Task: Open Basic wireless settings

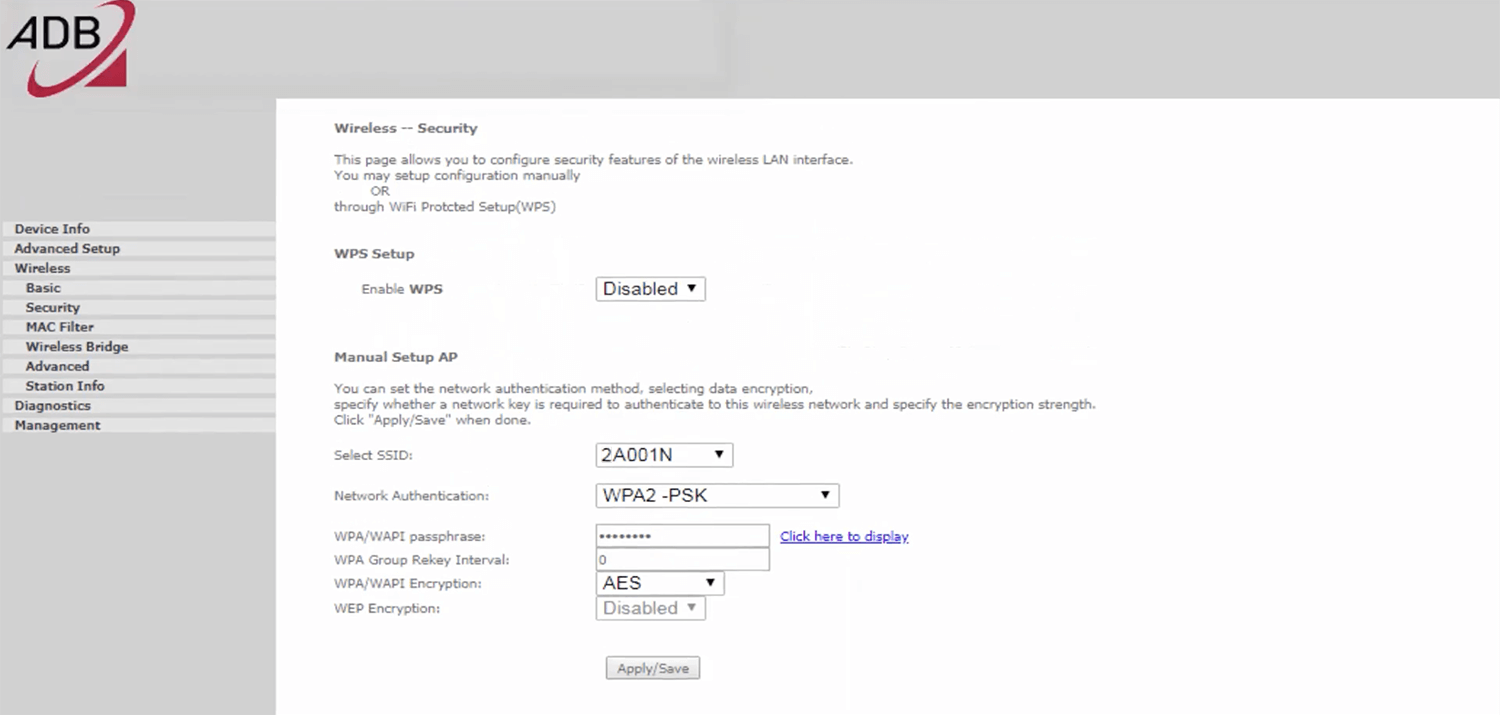Action: pos(43,288)
